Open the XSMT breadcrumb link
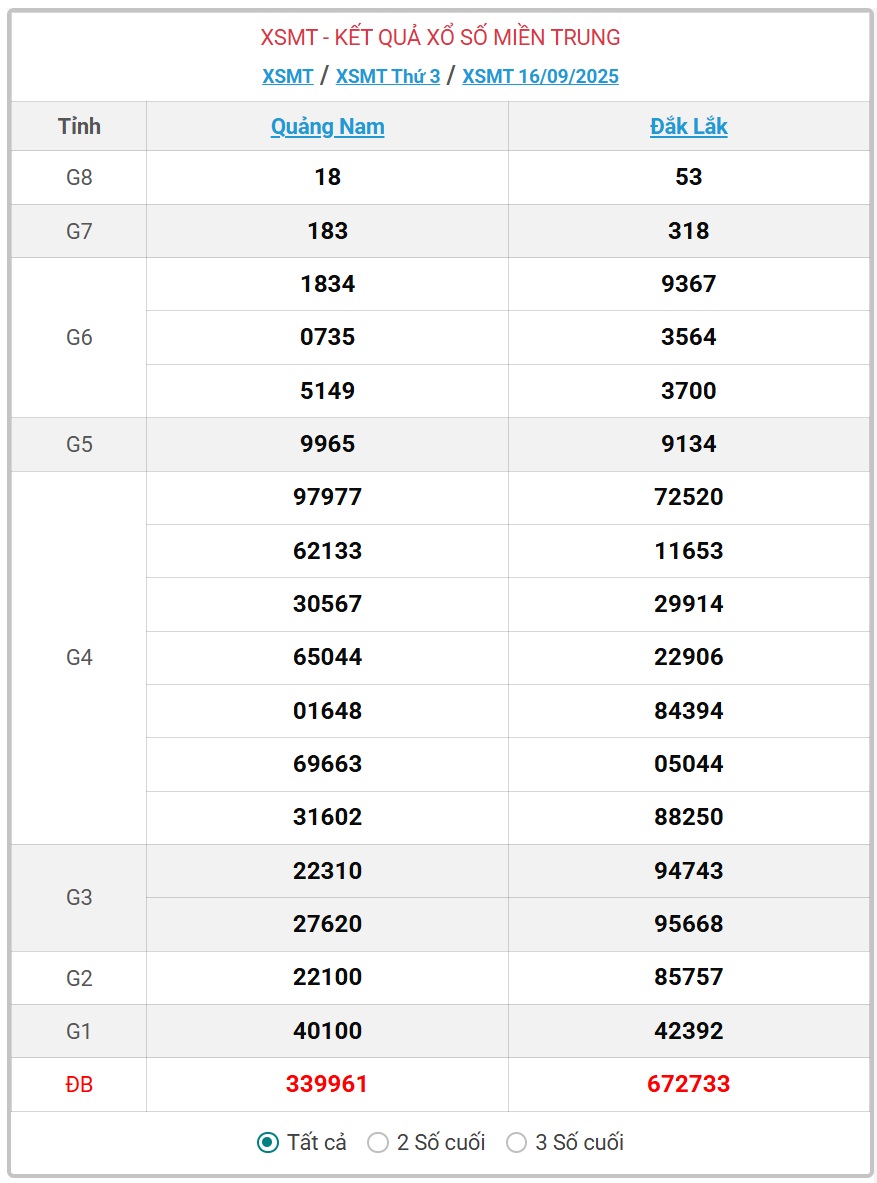 click(288, 76)
